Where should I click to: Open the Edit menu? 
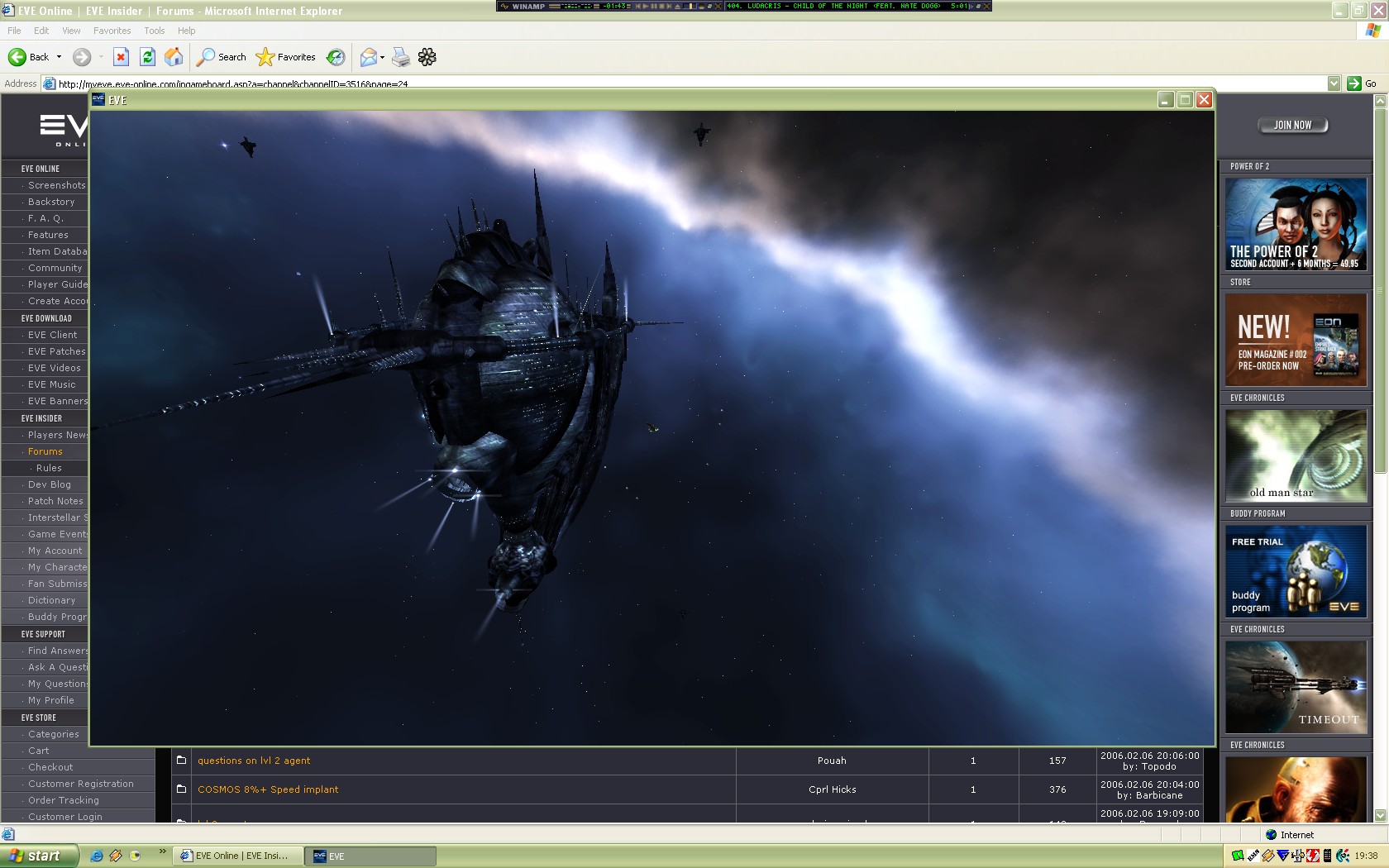41,31
